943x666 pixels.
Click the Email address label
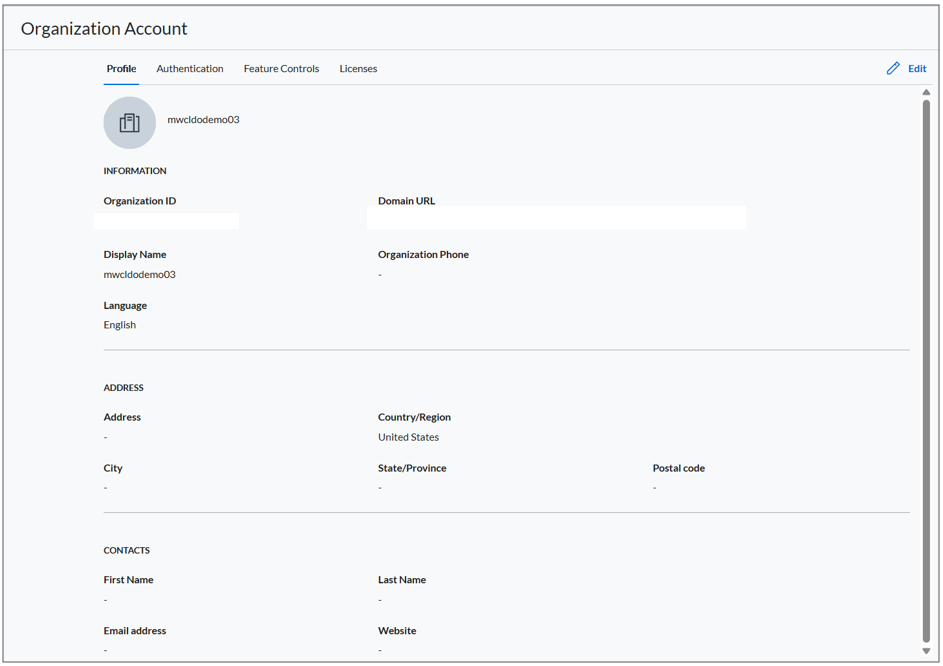click(x=135, y=631)
